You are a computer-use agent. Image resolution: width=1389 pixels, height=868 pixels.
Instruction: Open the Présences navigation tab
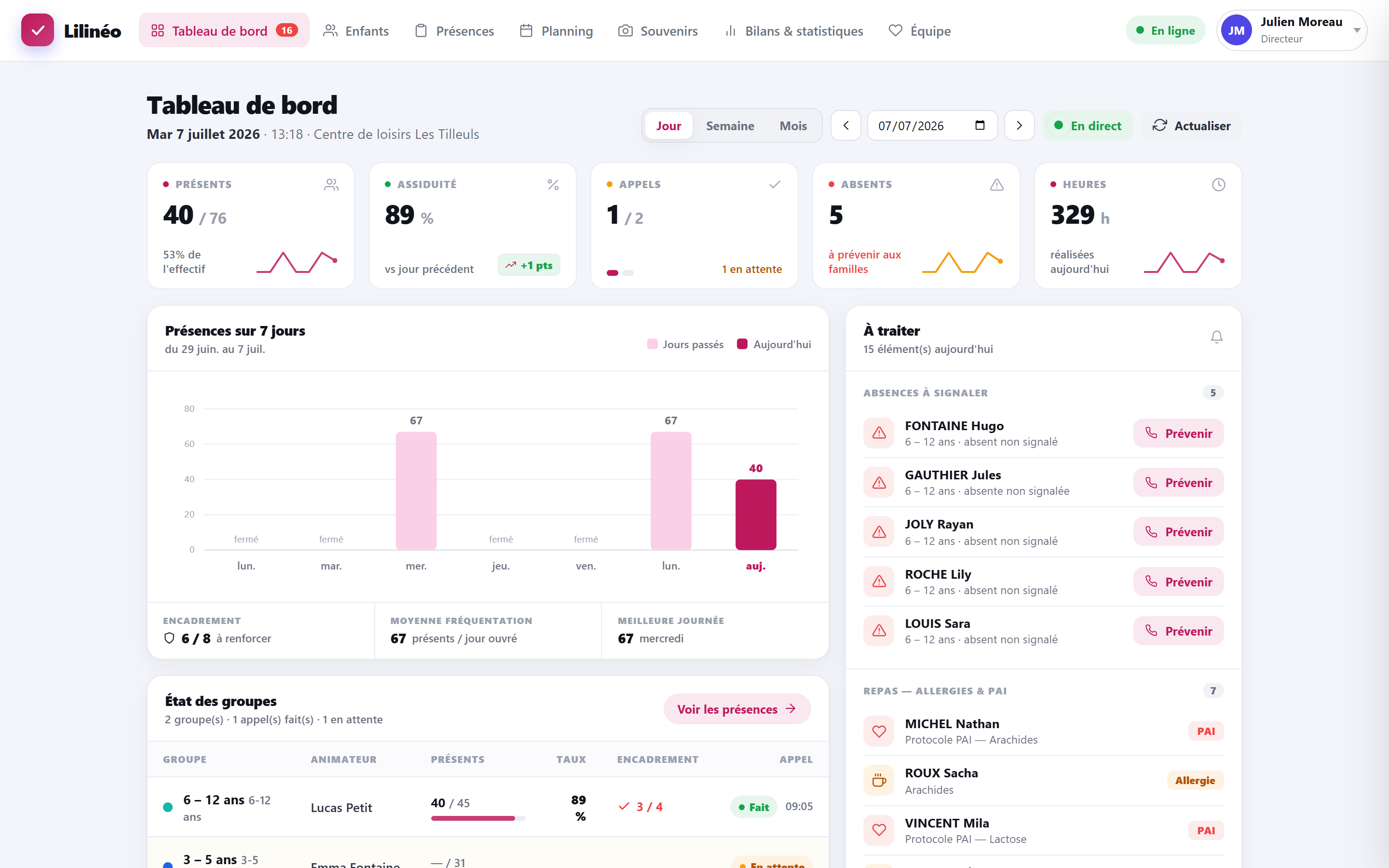[454, 31]
